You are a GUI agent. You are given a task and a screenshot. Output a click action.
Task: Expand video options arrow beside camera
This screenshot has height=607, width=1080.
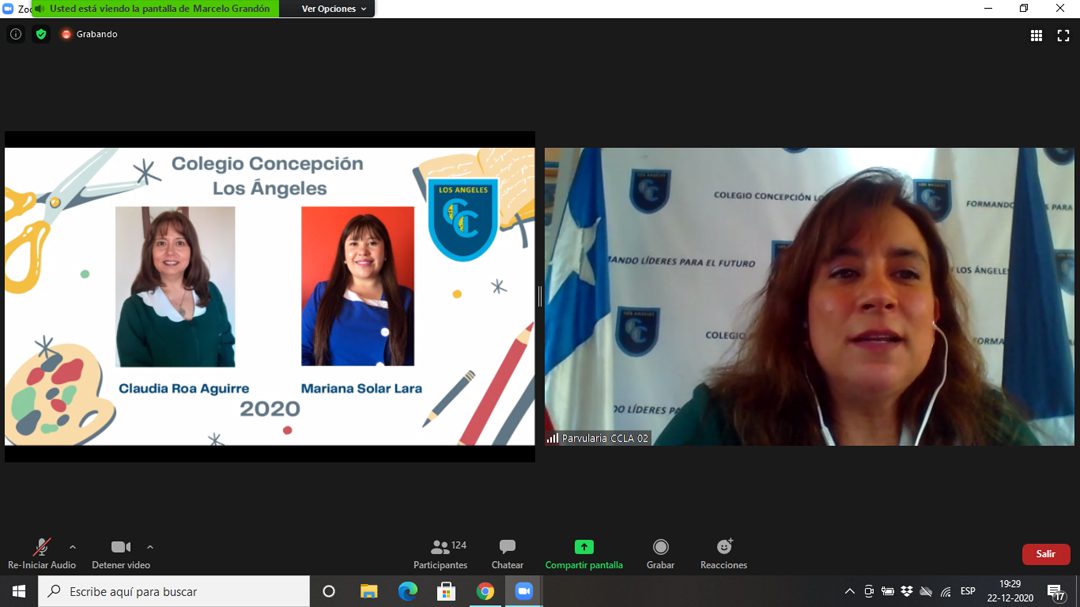150,547
